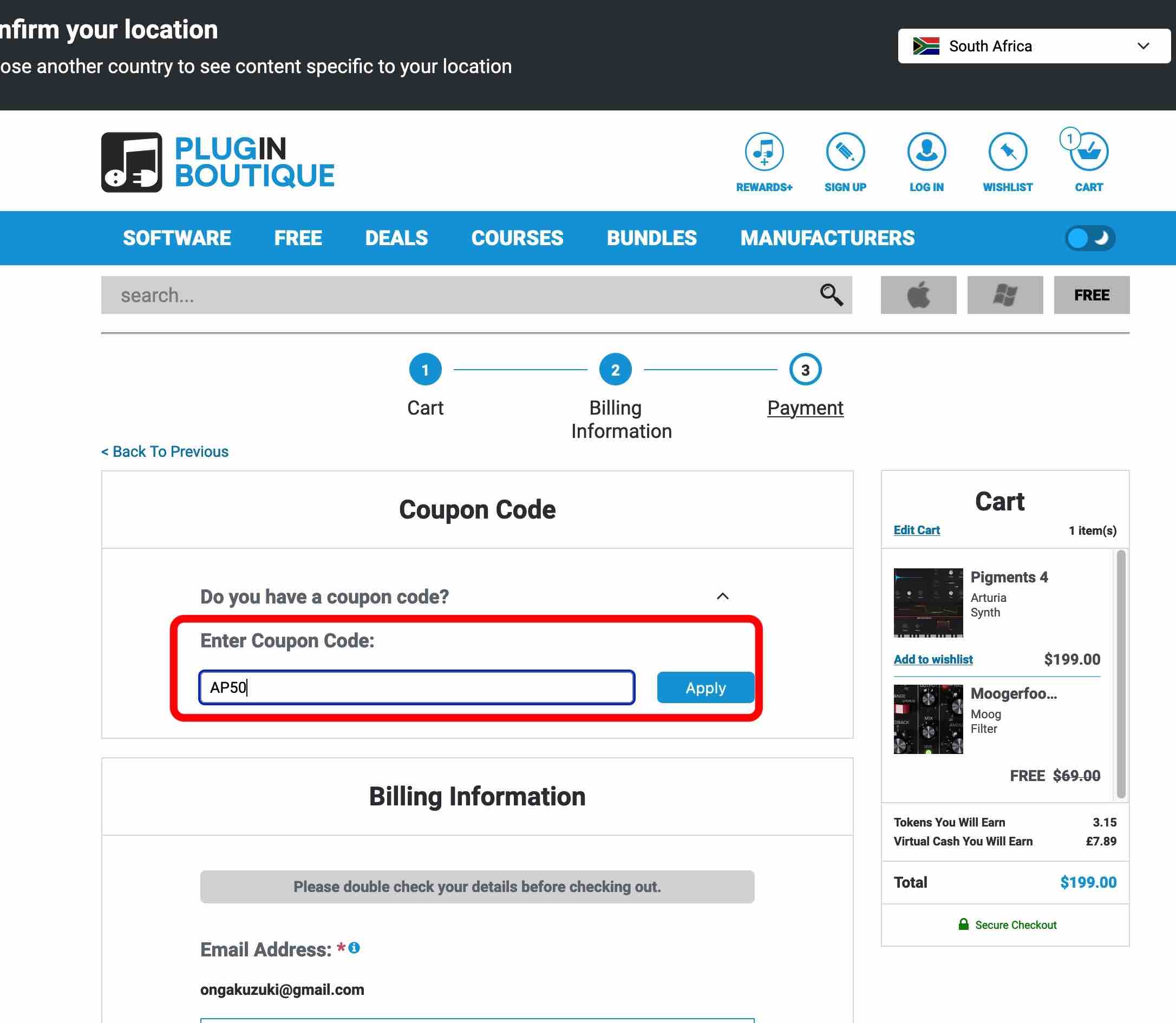Viewport: 1176px width, 1023px height.
Task: Open the South Africa country dropdown
Action: point(1033,46)
